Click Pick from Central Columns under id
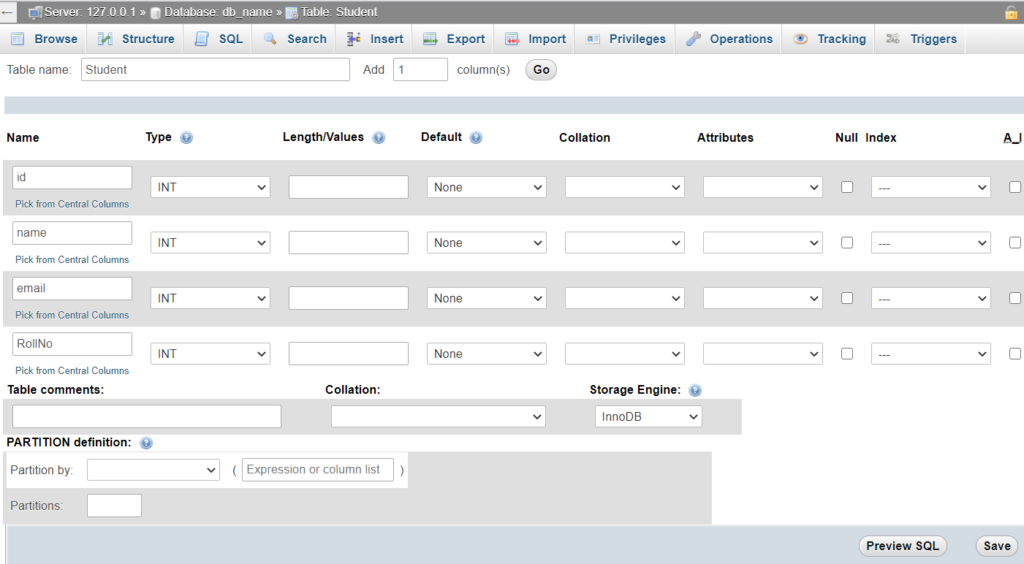Image resolution: width=1024 pixels, height=564 pixels. (x=72, y=204)
